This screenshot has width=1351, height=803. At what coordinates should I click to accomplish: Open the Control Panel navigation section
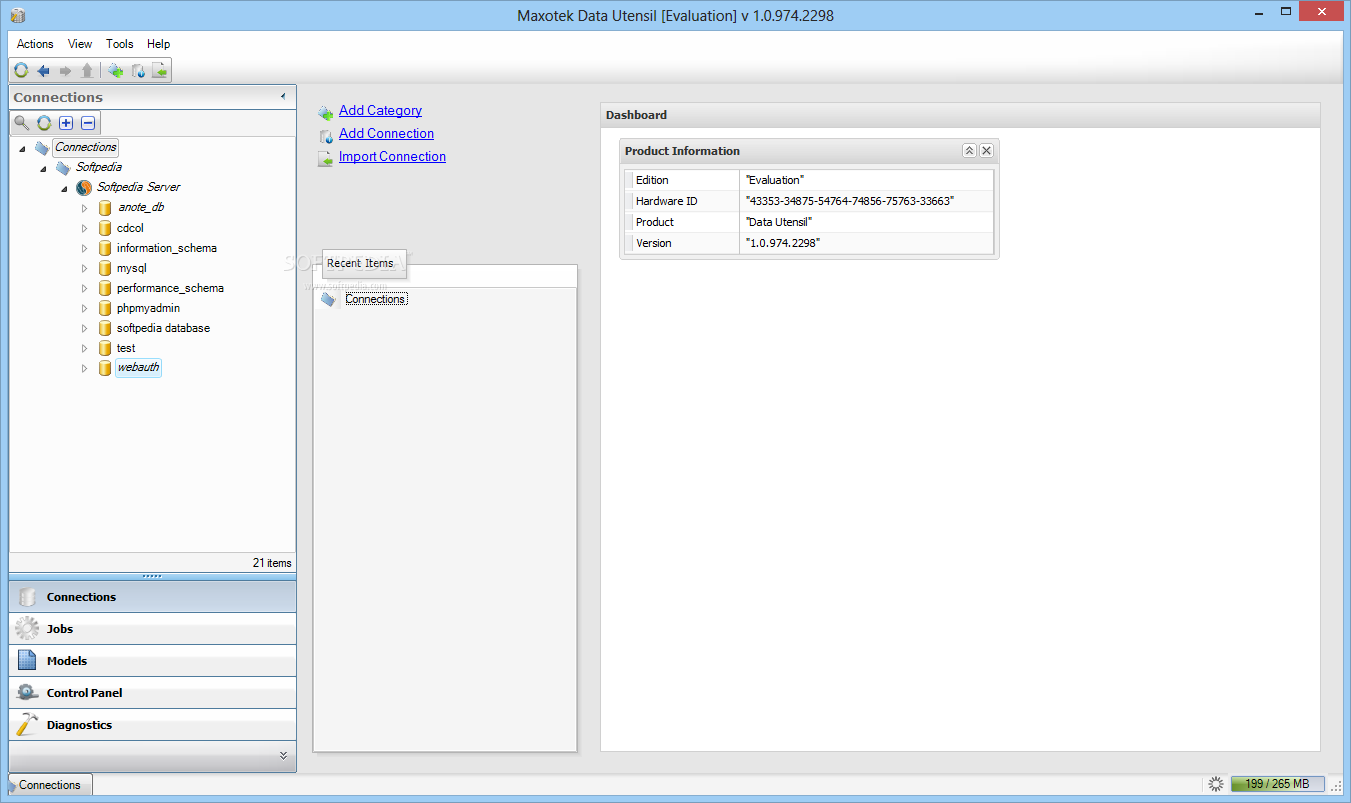pos(153,693)
